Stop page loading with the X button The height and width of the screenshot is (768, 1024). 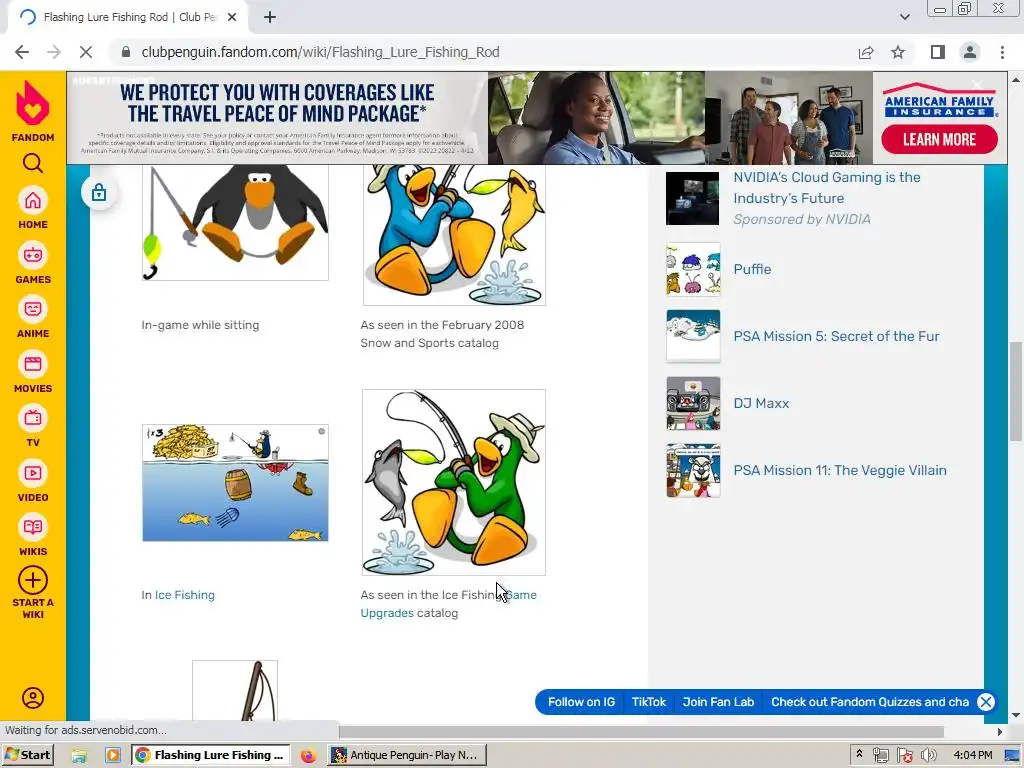click(86, 52)
